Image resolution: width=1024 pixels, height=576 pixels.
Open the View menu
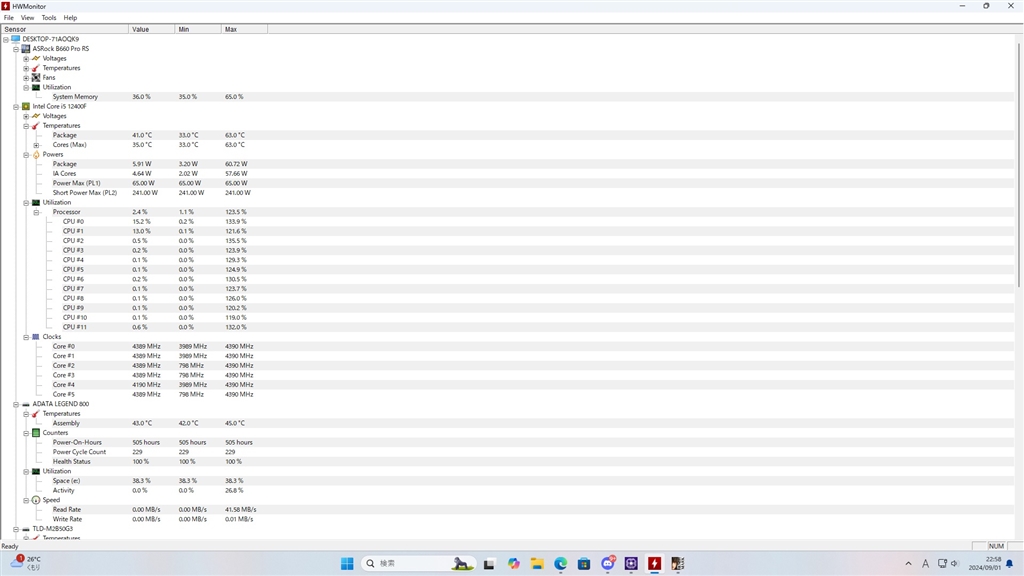[27, 18]
